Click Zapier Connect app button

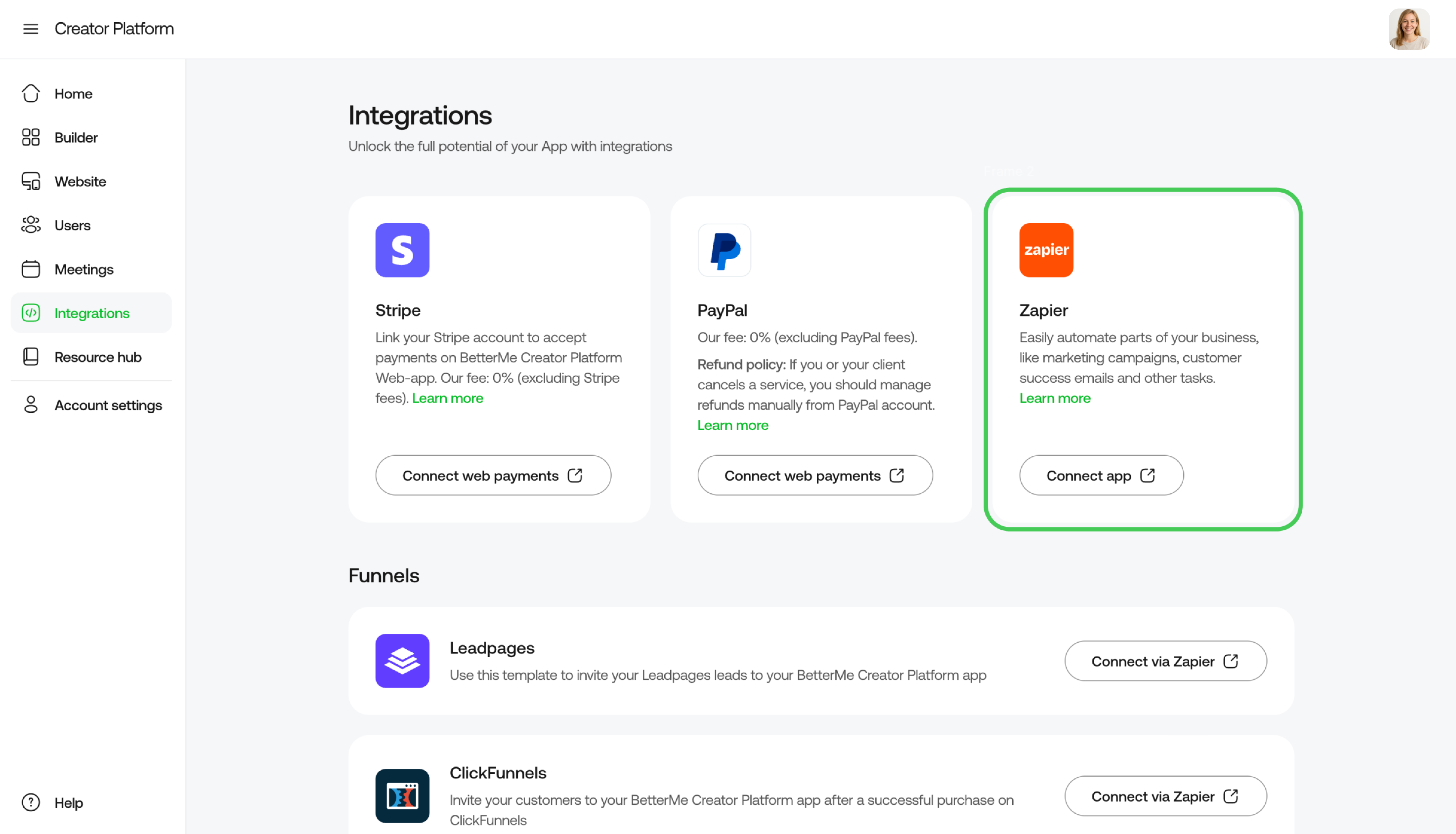coord(1101,476)
